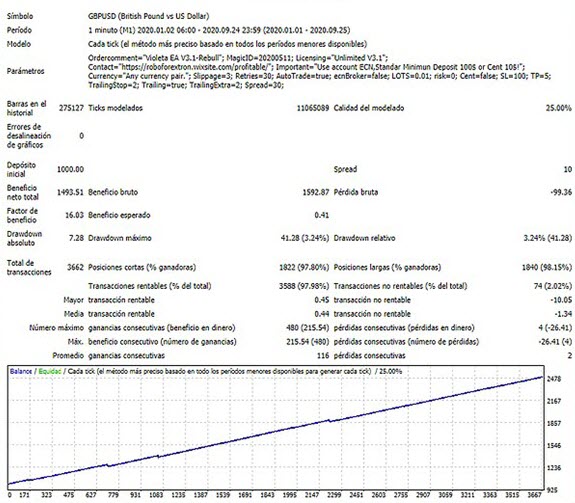Click the Depósito inicial value 1000.00
The image size is (575, 503).
pos(70,169)
